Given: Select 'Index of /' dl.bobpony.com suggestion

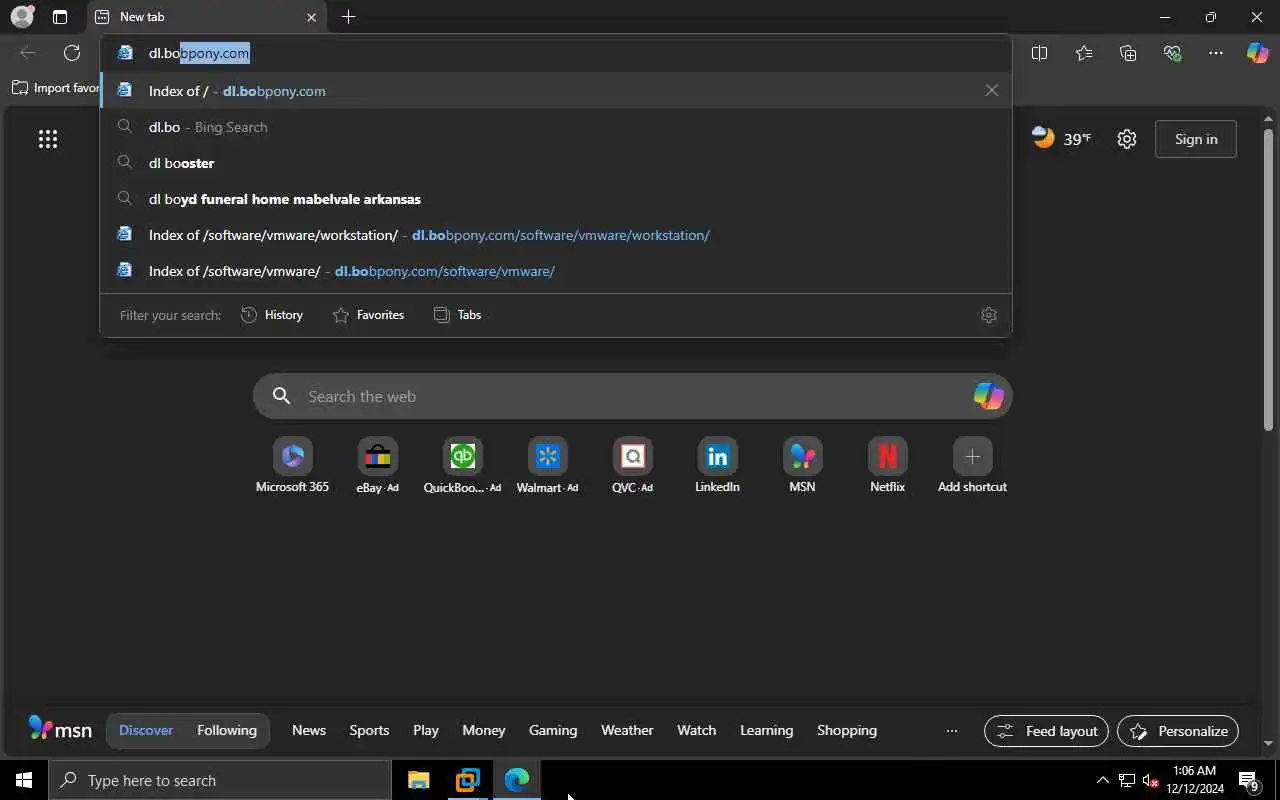Looking at the screenshot, I should pos(555,91).
